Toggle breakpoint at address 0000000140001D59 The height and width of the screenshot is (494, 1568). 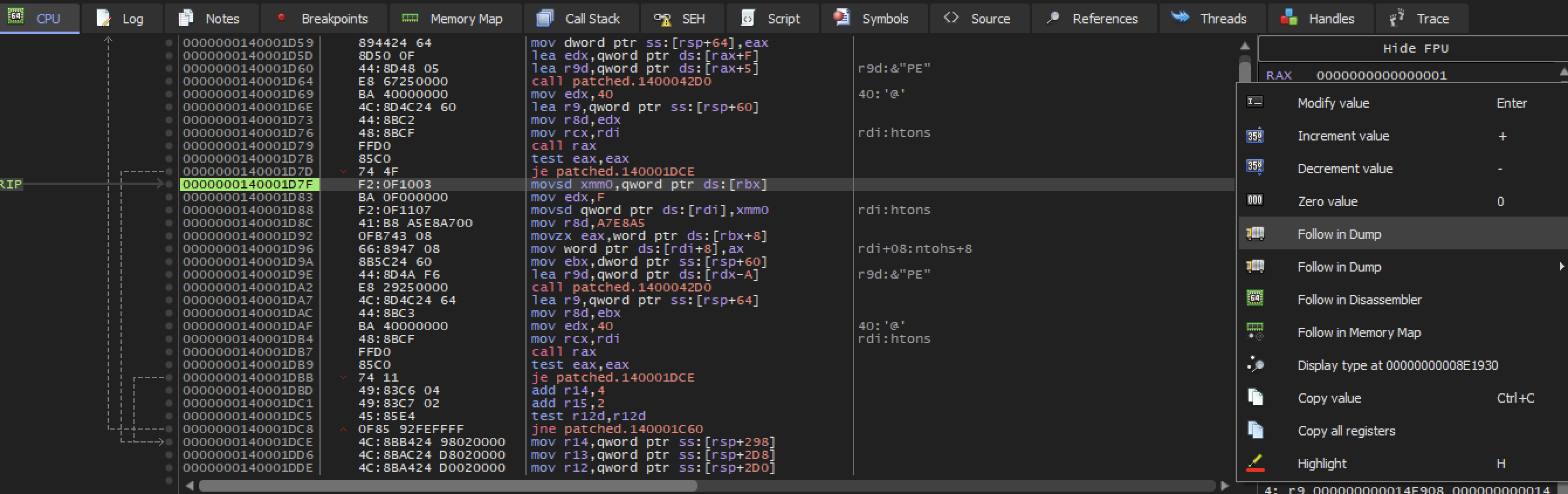click(169, 43)
